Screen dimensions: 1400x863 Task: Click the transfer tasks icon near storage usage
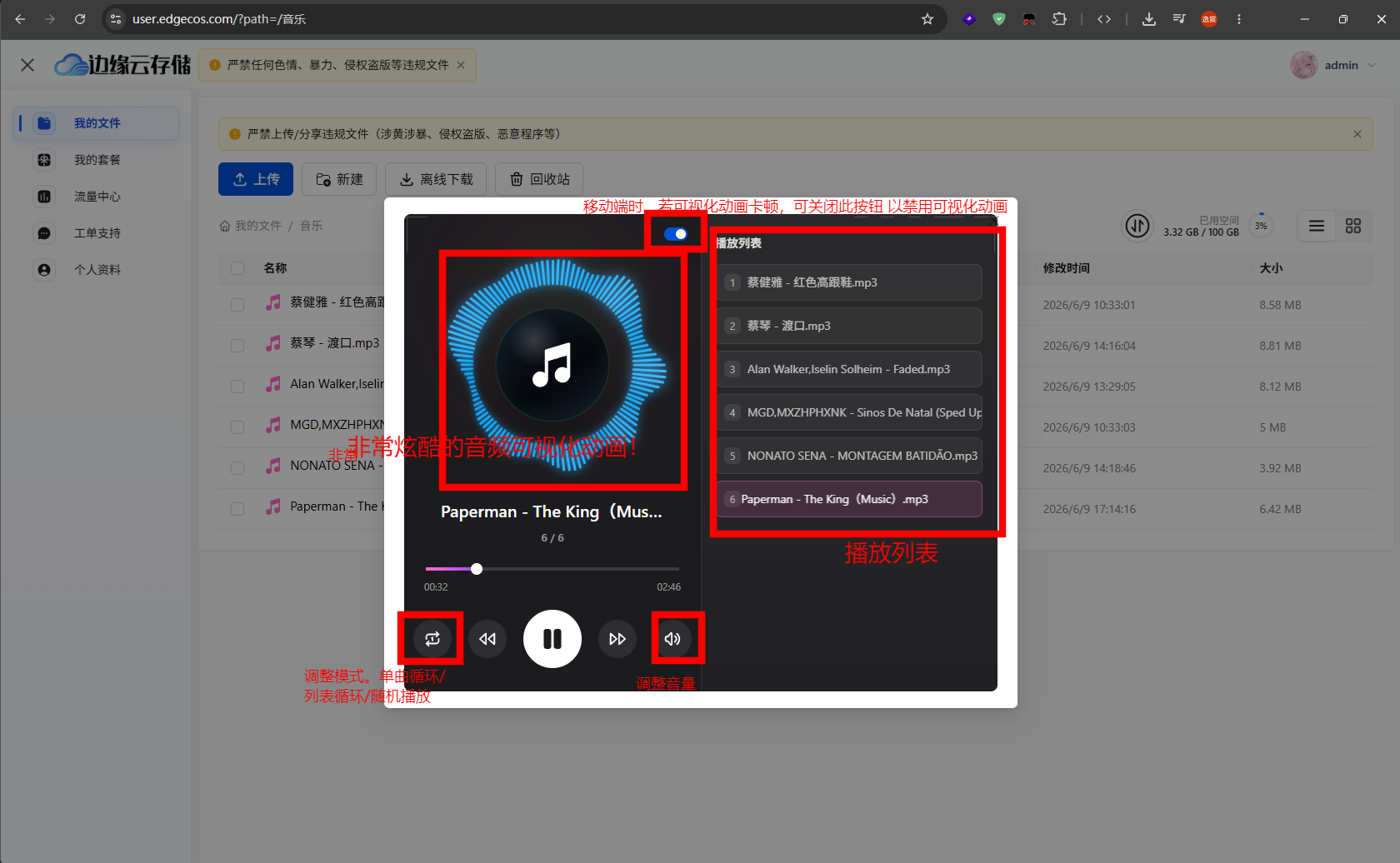(x=1137, y=226)
